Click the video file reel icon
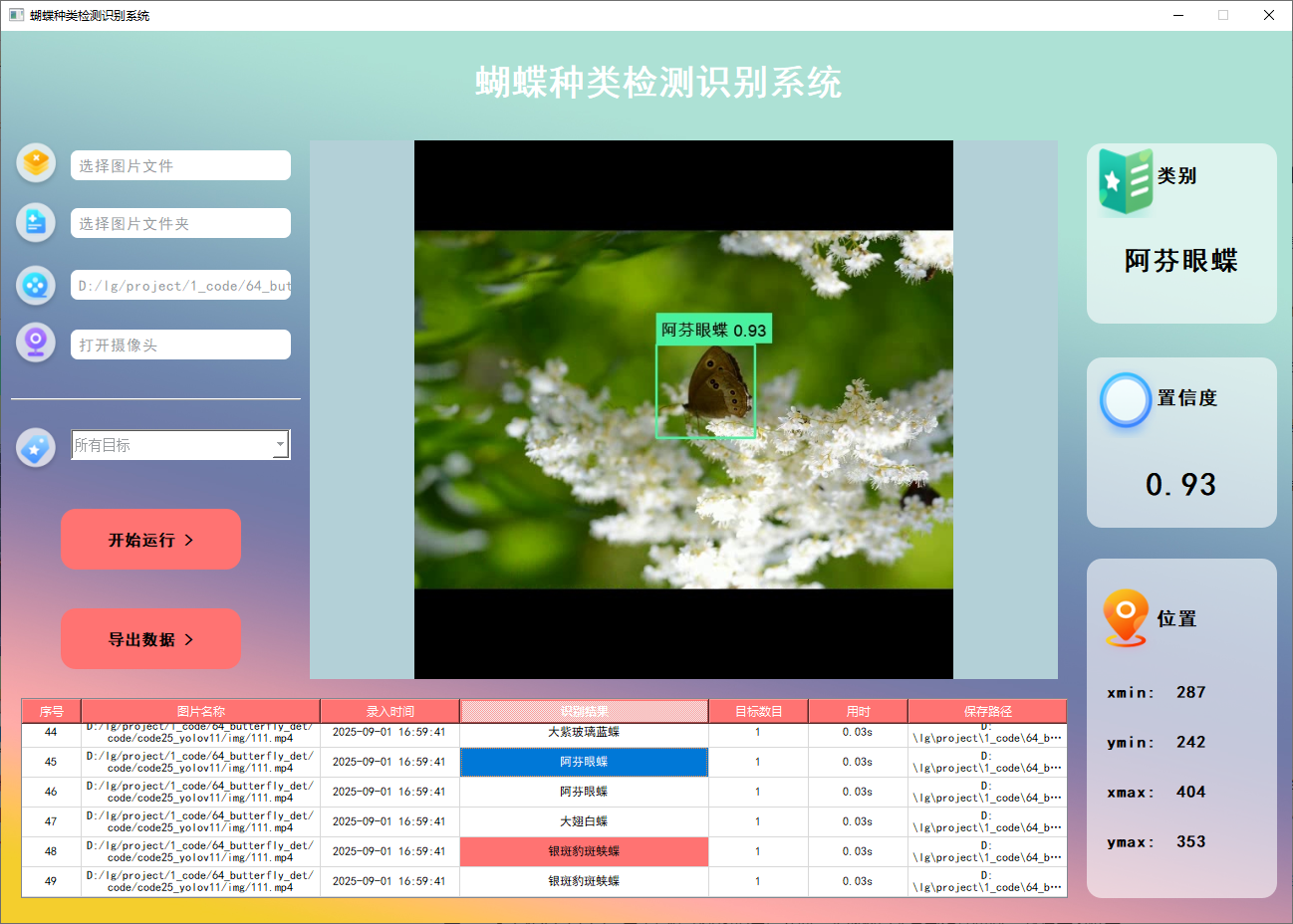Image resolution: width=1293 pixels, height=924 pixels. [x=36, y=285]
